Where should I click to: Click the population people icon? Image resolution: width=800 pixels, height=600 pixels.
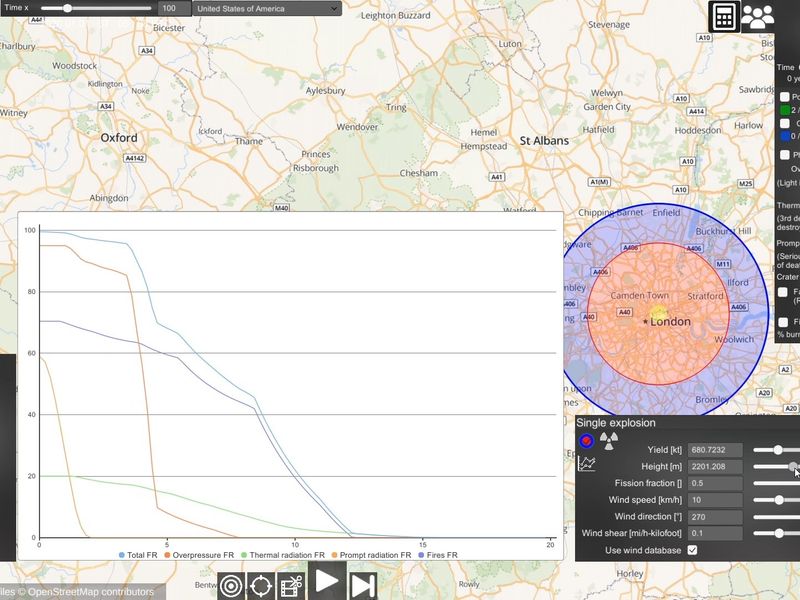758,17
